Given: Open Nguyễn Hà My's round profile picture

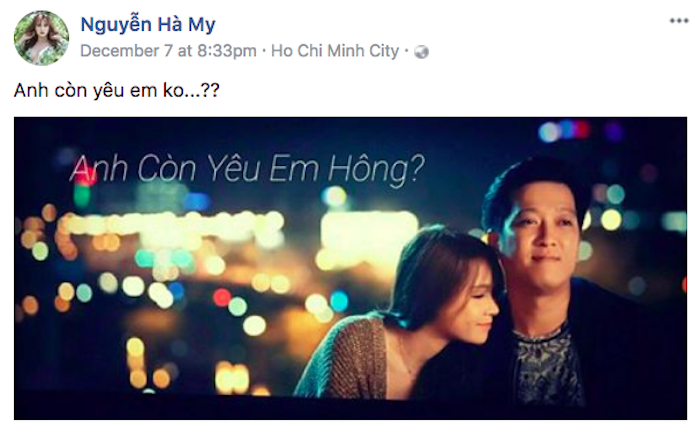Looking at the screenshot, I should tap(41, 38).
